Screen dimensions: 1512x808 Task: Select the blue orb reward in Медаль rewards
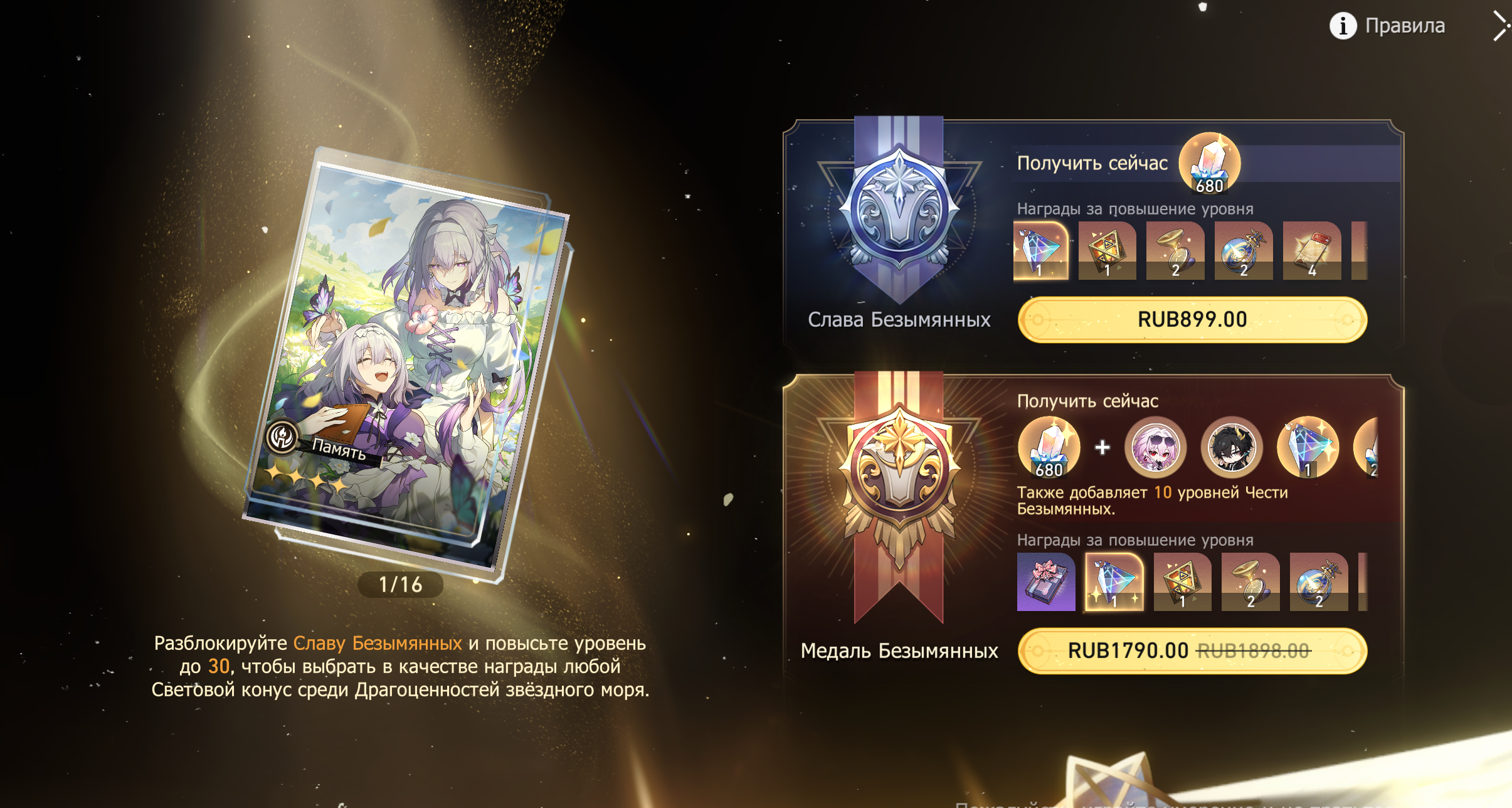click(x=1319, y=582)
